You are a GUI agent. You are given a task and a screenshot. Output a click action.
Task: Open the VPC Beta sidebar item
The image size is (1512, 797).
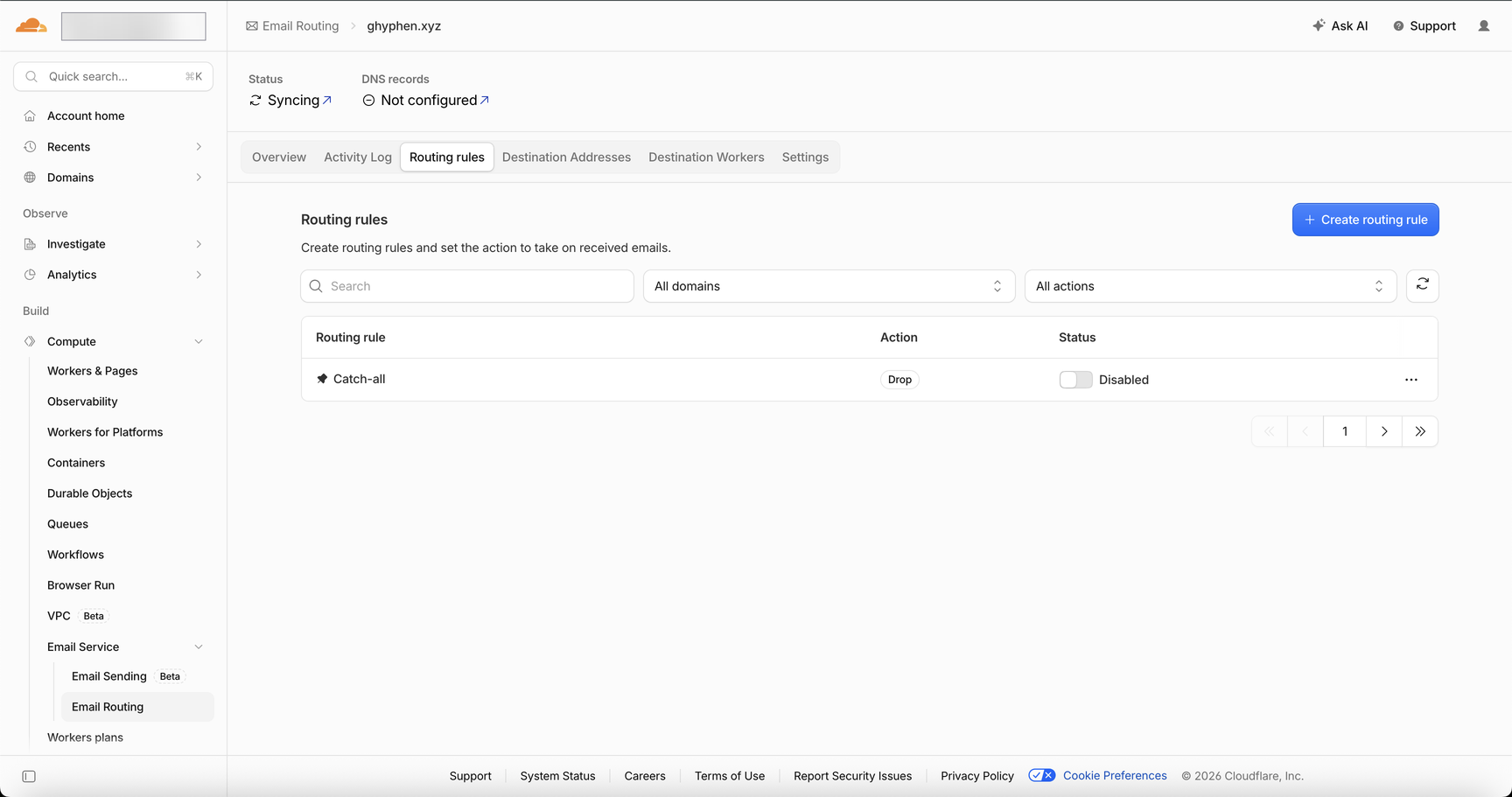pyautogui.click(x=76, y=616)
